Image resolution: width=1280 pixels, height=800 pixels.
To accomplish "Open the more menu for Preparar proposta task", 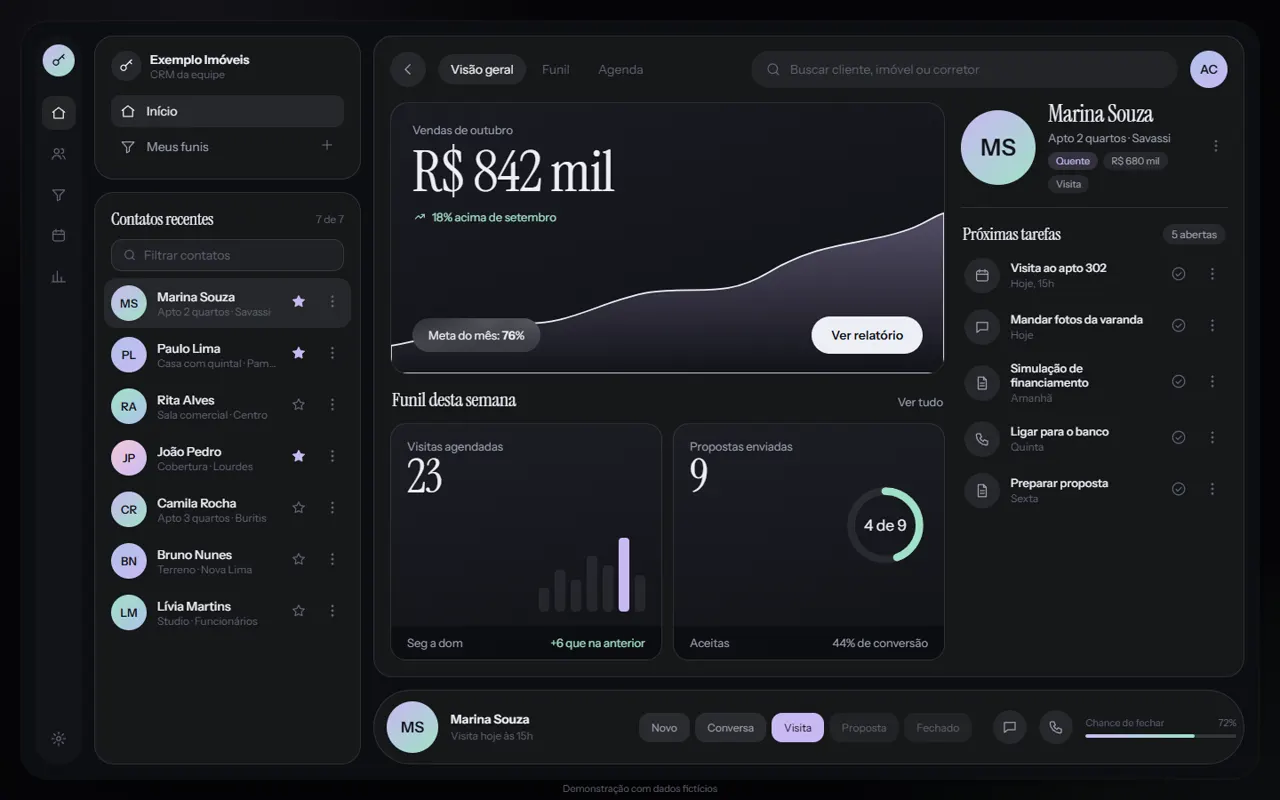I will (1213, 489).
